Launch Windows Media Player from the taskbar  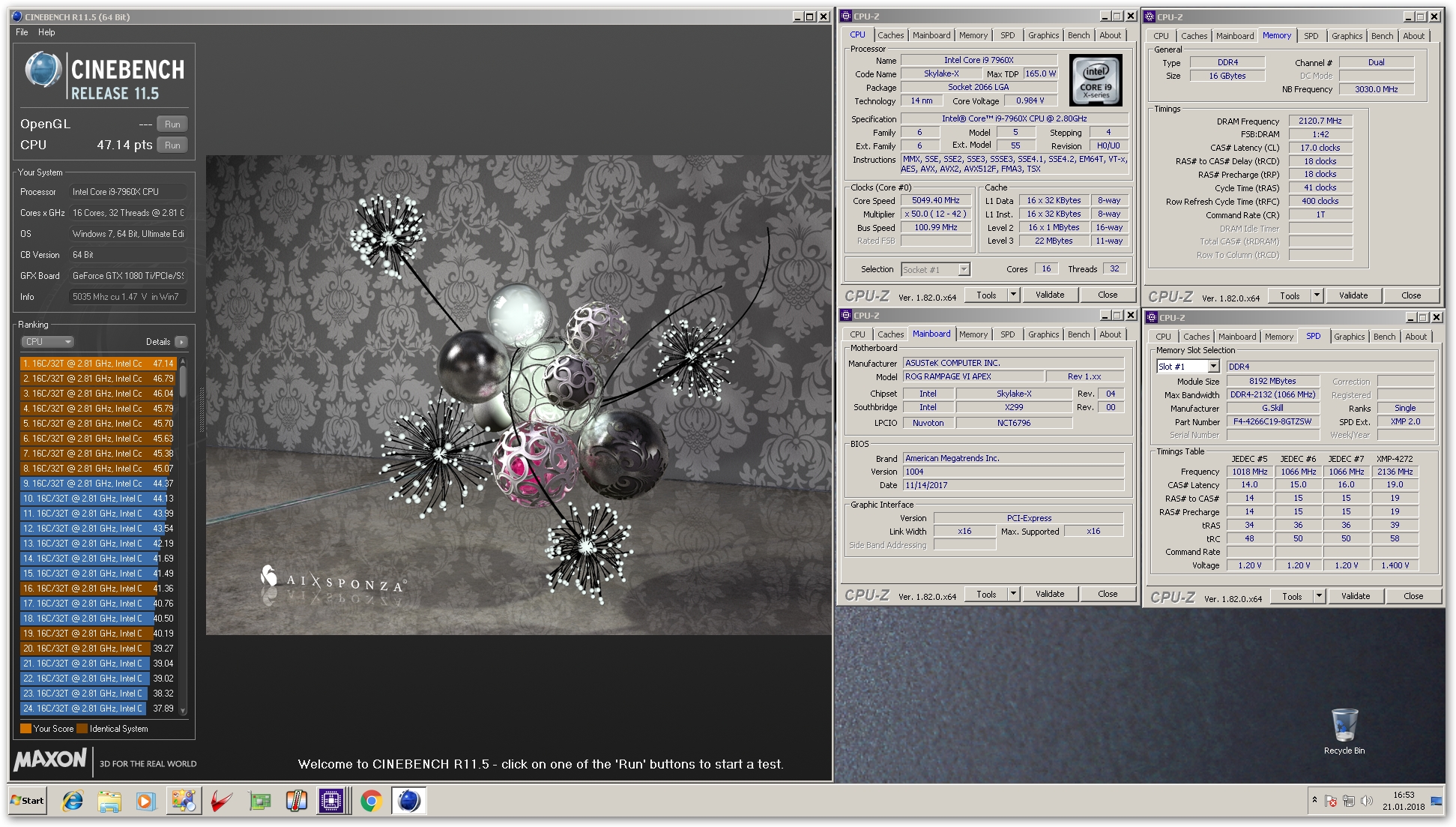[145, 801]
